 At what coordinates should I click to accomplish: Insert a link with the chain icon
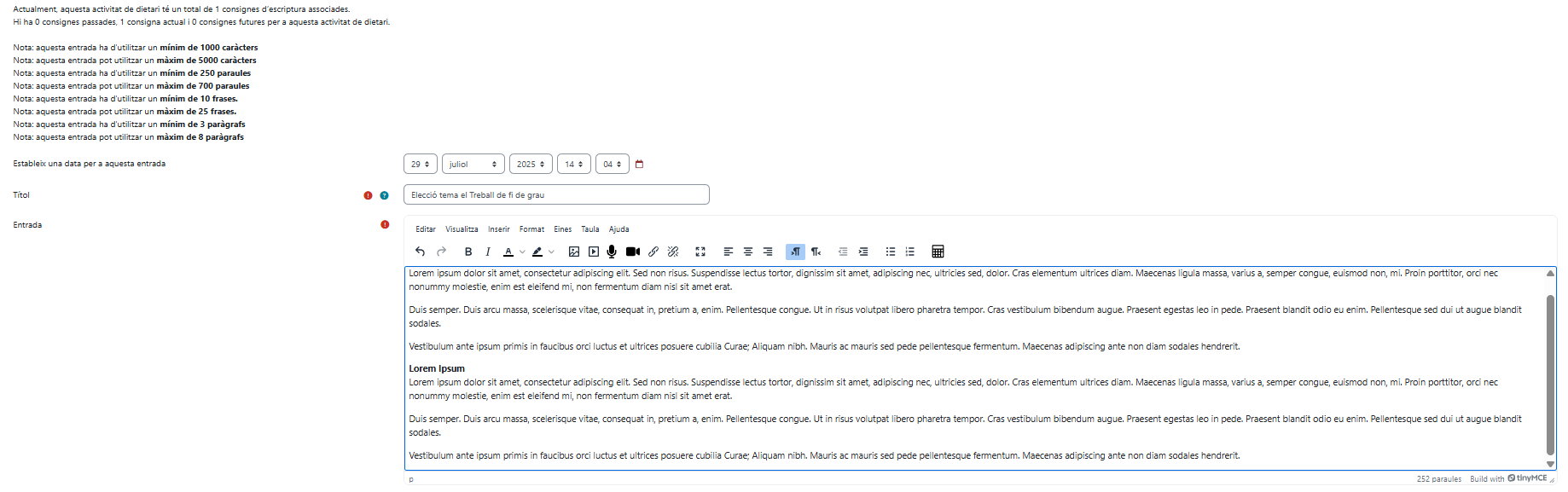[x=653, y=252]
